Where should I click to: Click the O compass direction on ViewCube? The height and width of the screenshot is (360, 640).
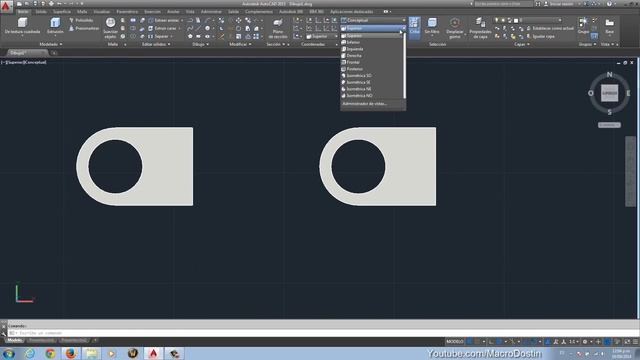point(591,93)
